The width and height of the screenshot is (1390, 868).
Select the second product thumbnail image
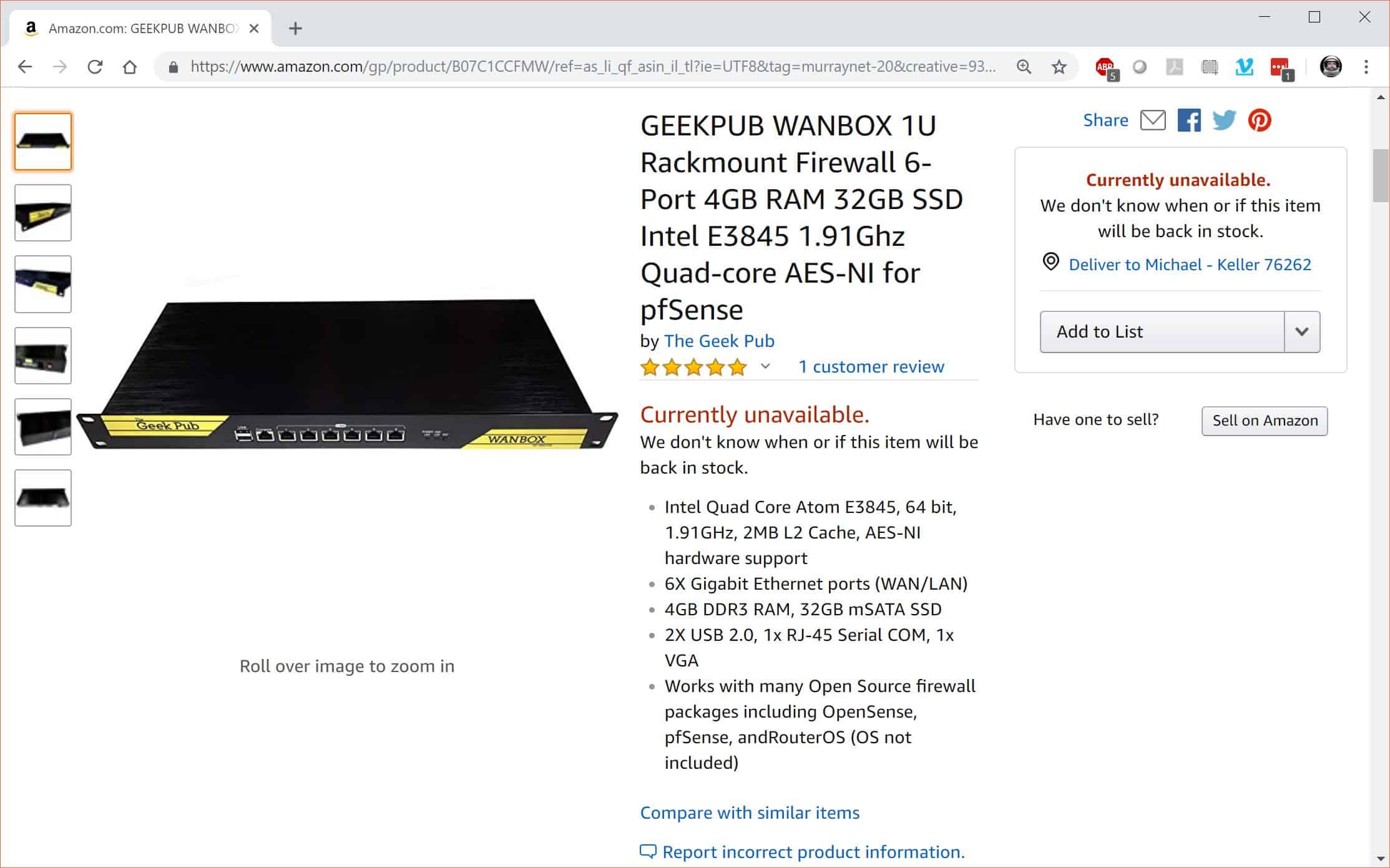pos(43,213)
